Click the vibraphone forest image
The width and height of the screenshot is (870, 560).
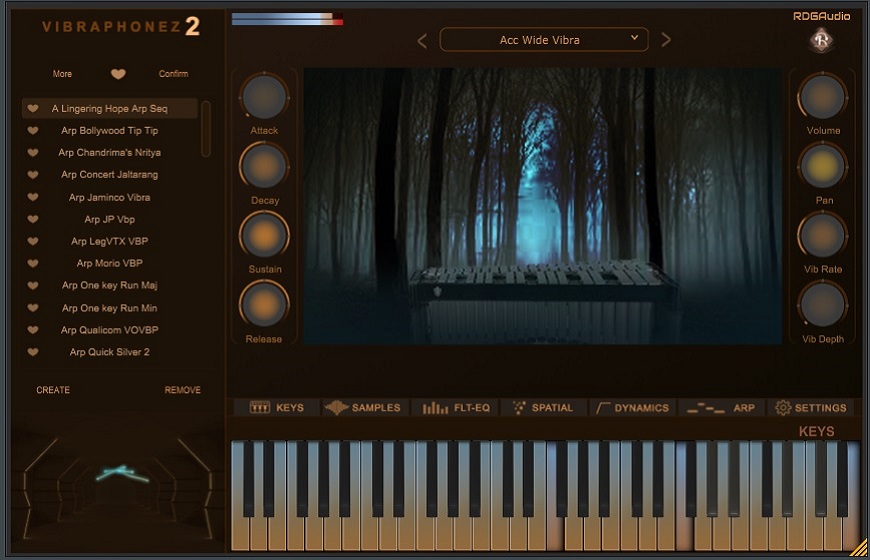[543, 206]
